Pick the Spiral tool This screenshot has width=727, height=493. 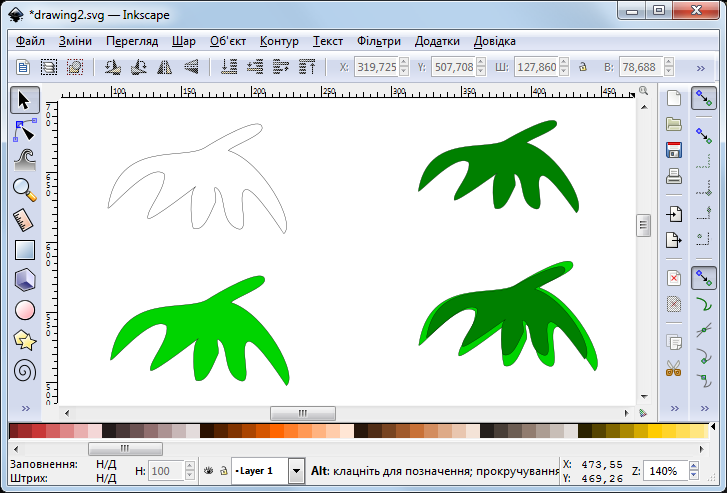[25, 371]
